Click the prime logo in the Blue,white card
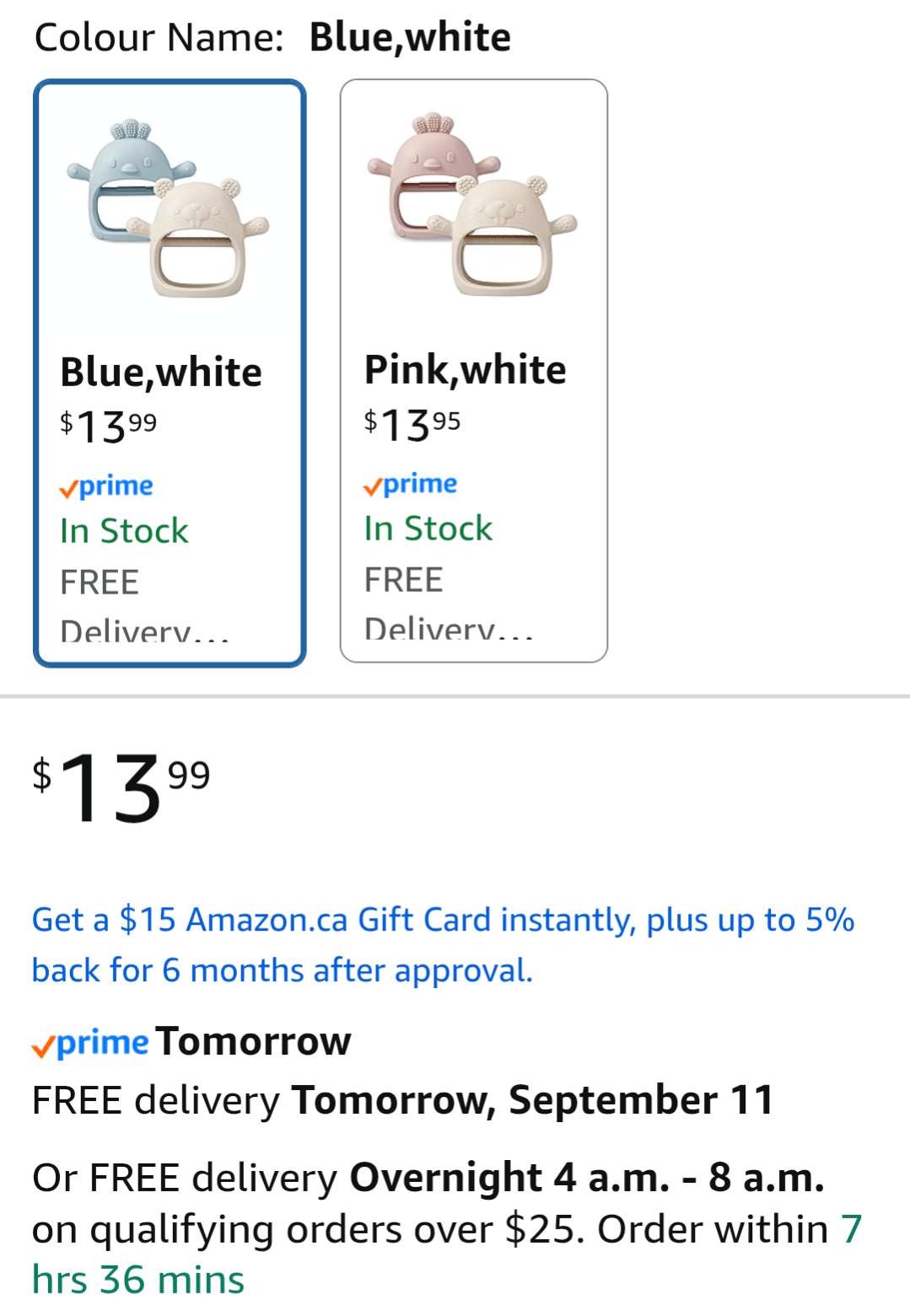The image size is (910, 1316). 106,486
